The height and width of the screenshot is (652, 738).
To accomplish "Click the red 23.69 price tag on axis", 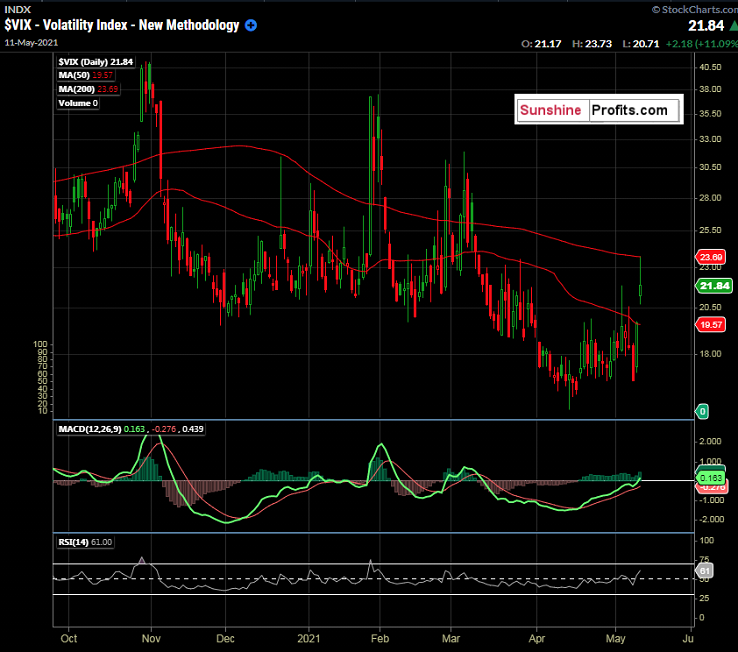I will 711,257.
